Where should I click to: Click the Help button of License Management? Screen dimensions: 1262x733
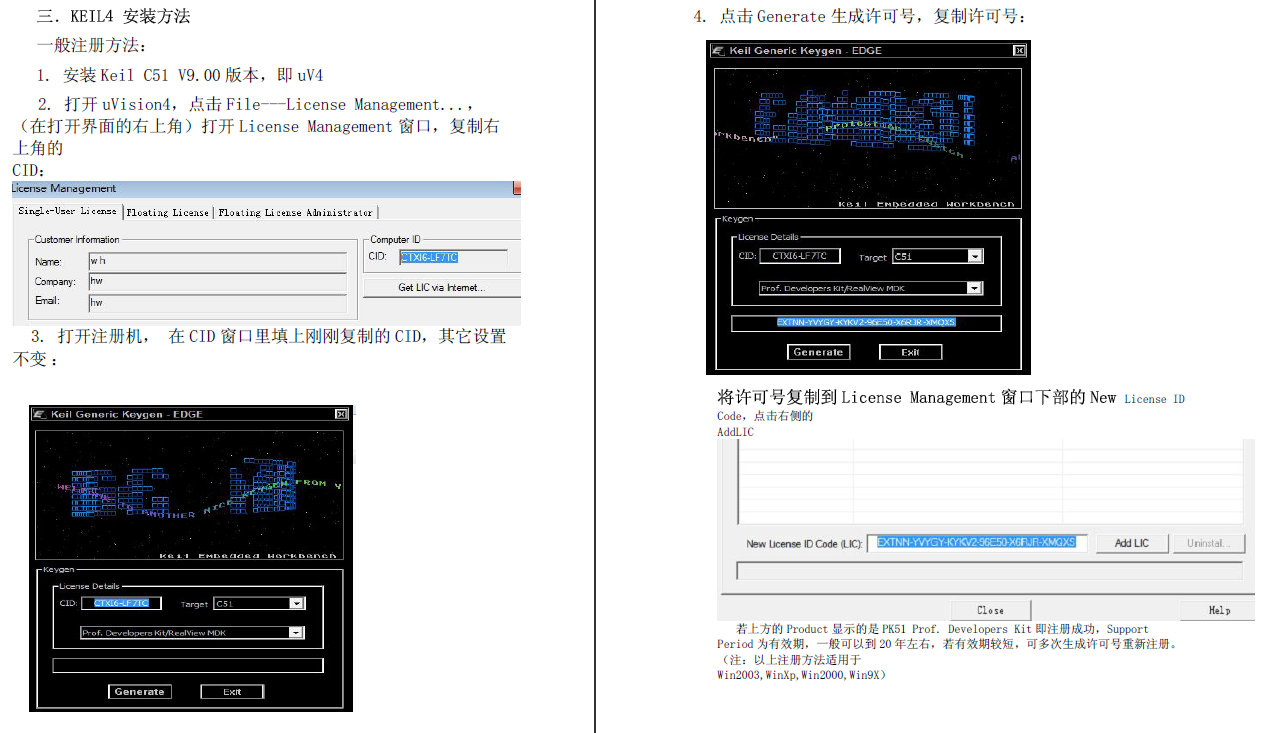pyautogui.click(x=1219, y=610)
